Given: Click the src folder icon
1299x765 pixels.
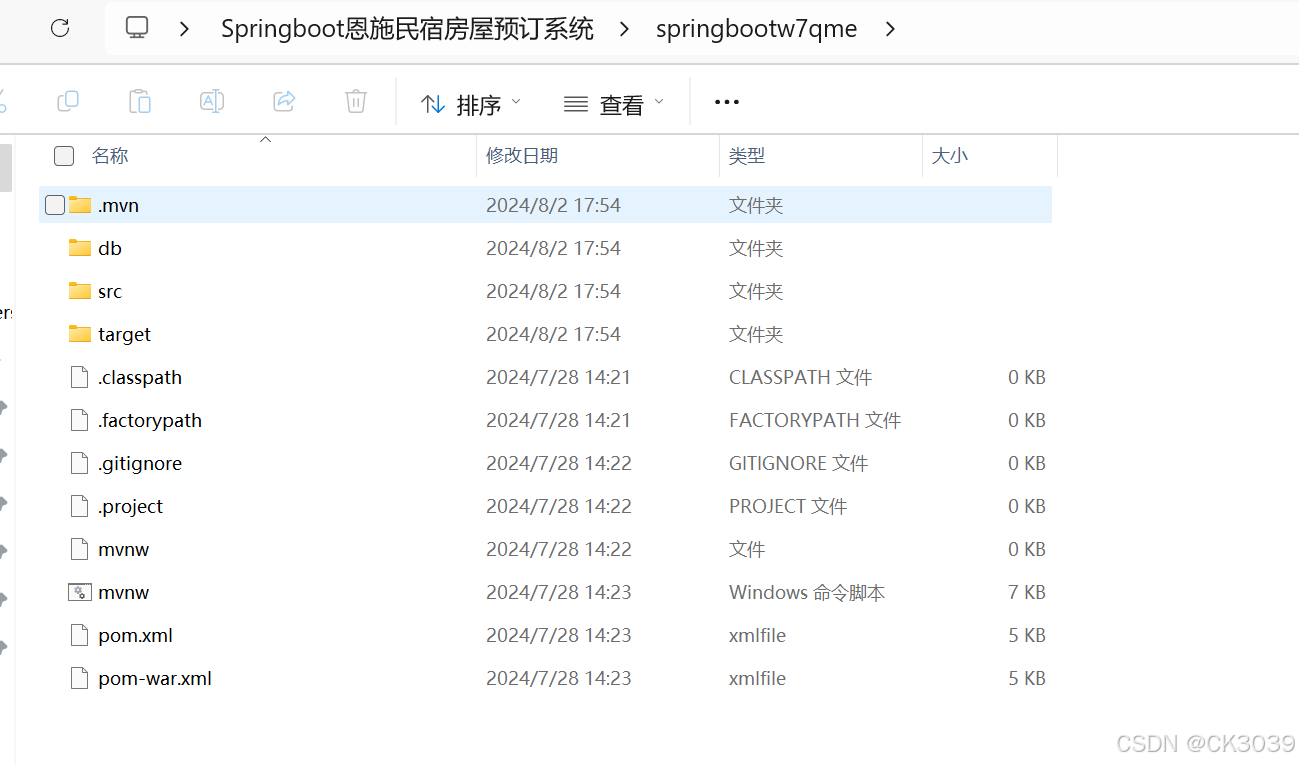Looking at the screenshot, I should tap(80, 291).
